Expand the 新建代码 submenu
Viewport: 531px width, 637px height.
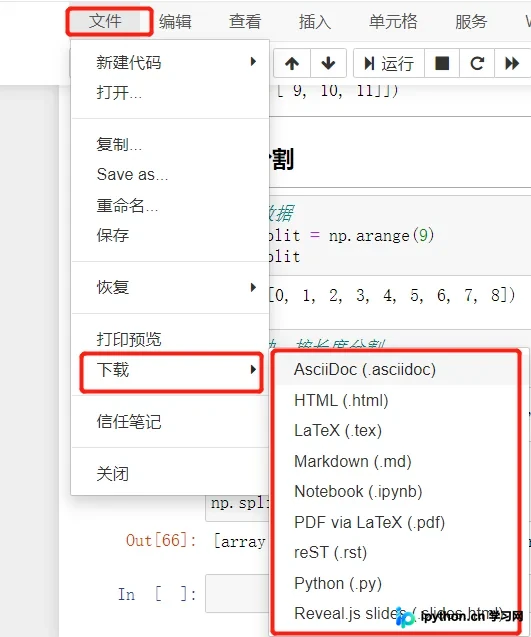pyautogui.click(x=170, y=62)
